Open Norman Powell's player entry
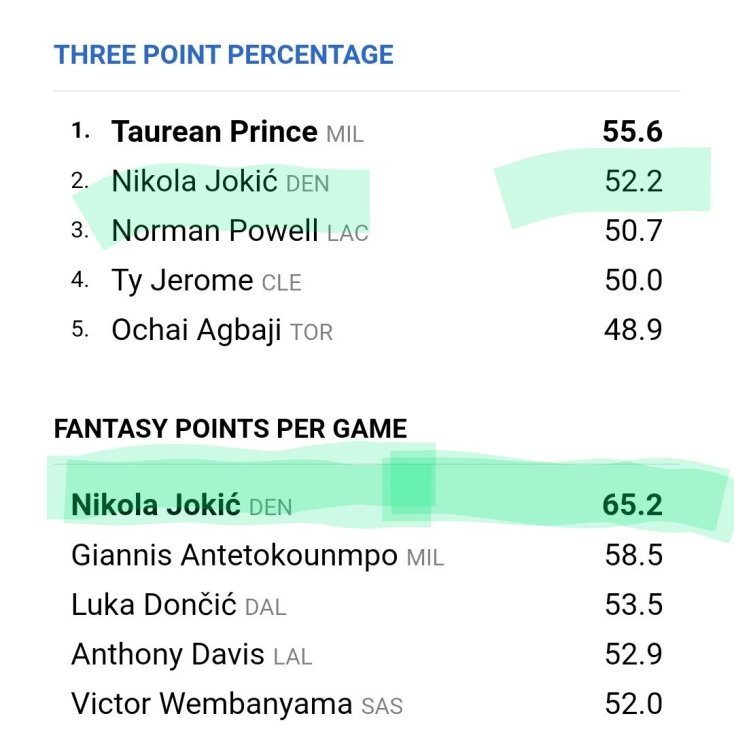734x750 pixels. 216,231
